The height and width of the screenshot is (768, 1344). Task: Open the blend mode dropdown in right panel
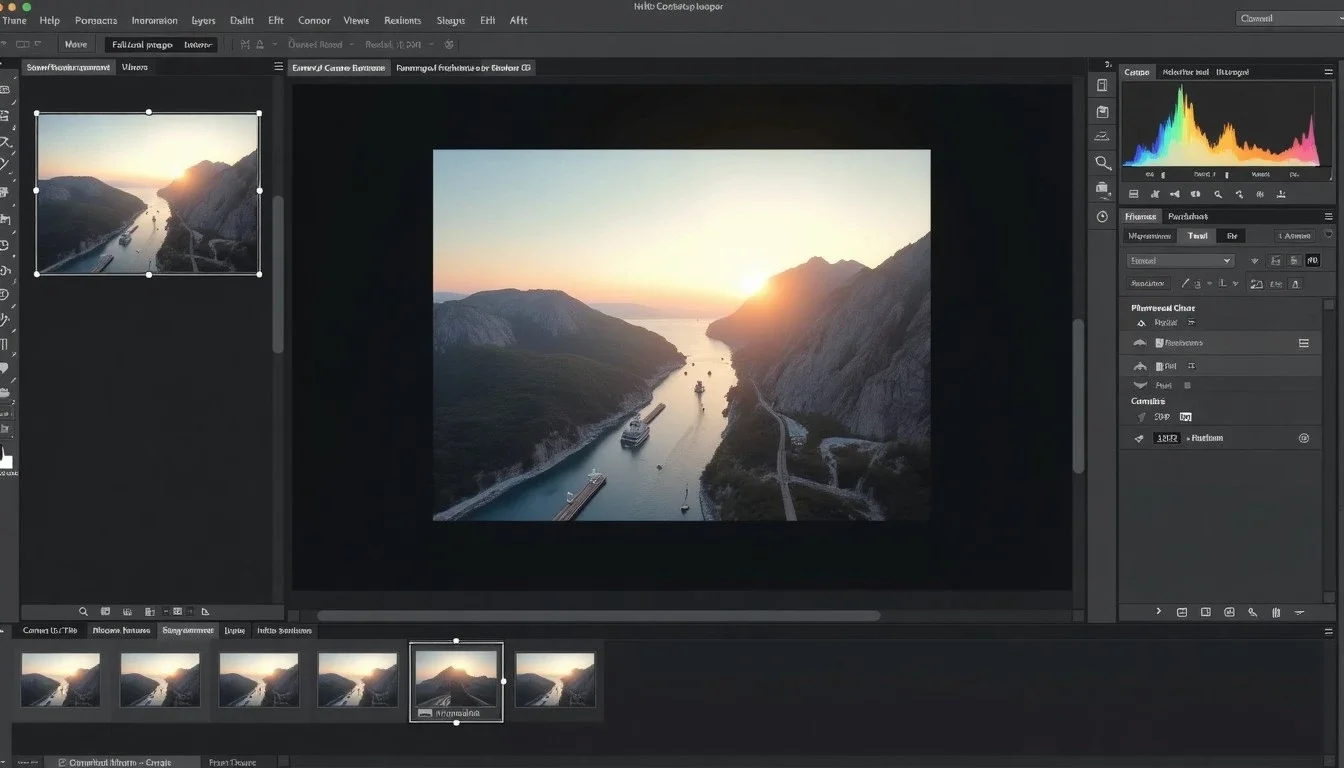[1181, 261]
